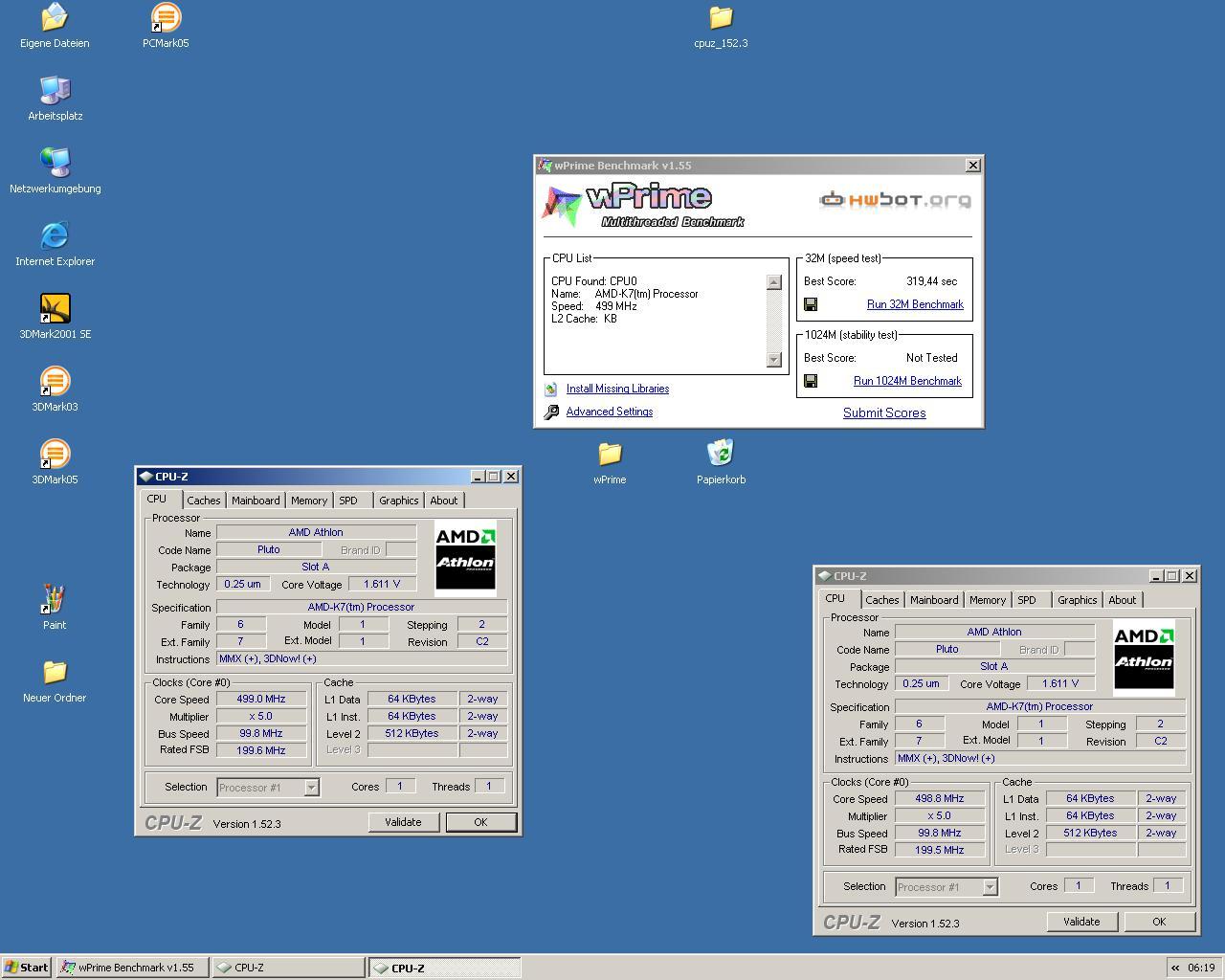Image resolution: width=1225 pixels, height=980 pixels.
Task: Switch to Mainboard tab in right CPU-Z
Action: (x=934, y=600)
